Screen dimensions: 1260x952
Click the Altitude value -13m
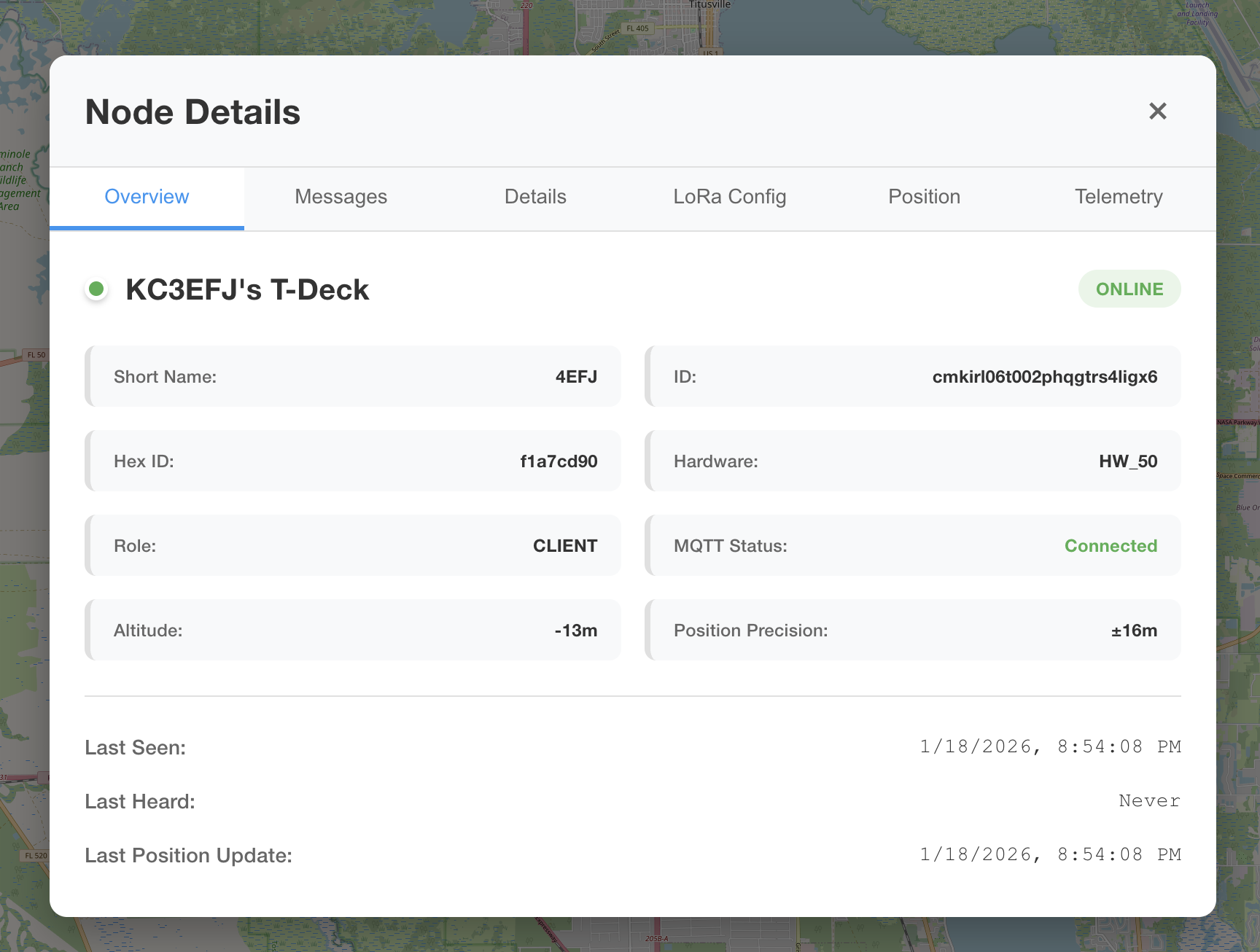click(x=575, y=631)
